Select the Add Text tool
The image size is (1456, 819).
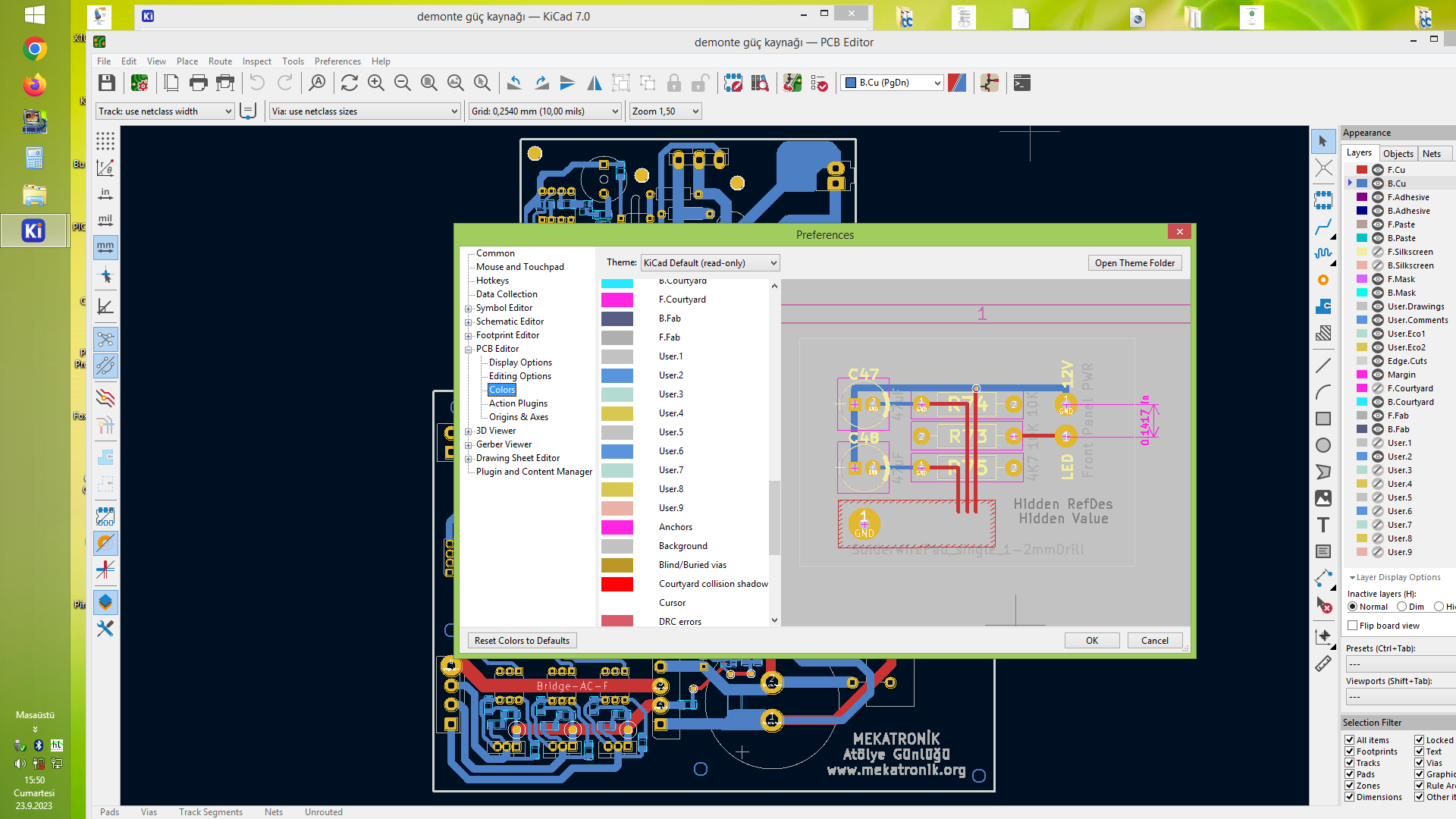click(x=1323, y=525)
